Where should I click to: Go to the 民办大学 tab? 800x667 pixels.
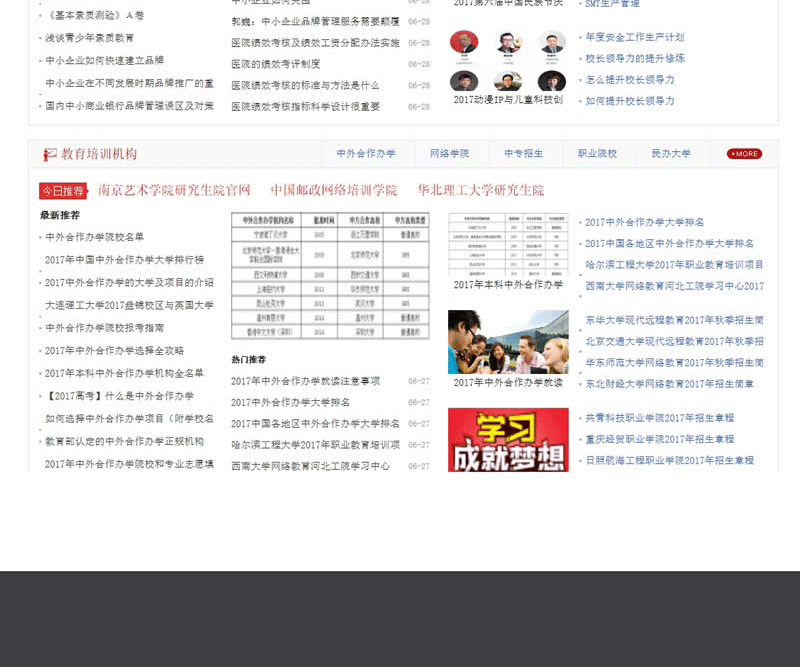point(671,154)
